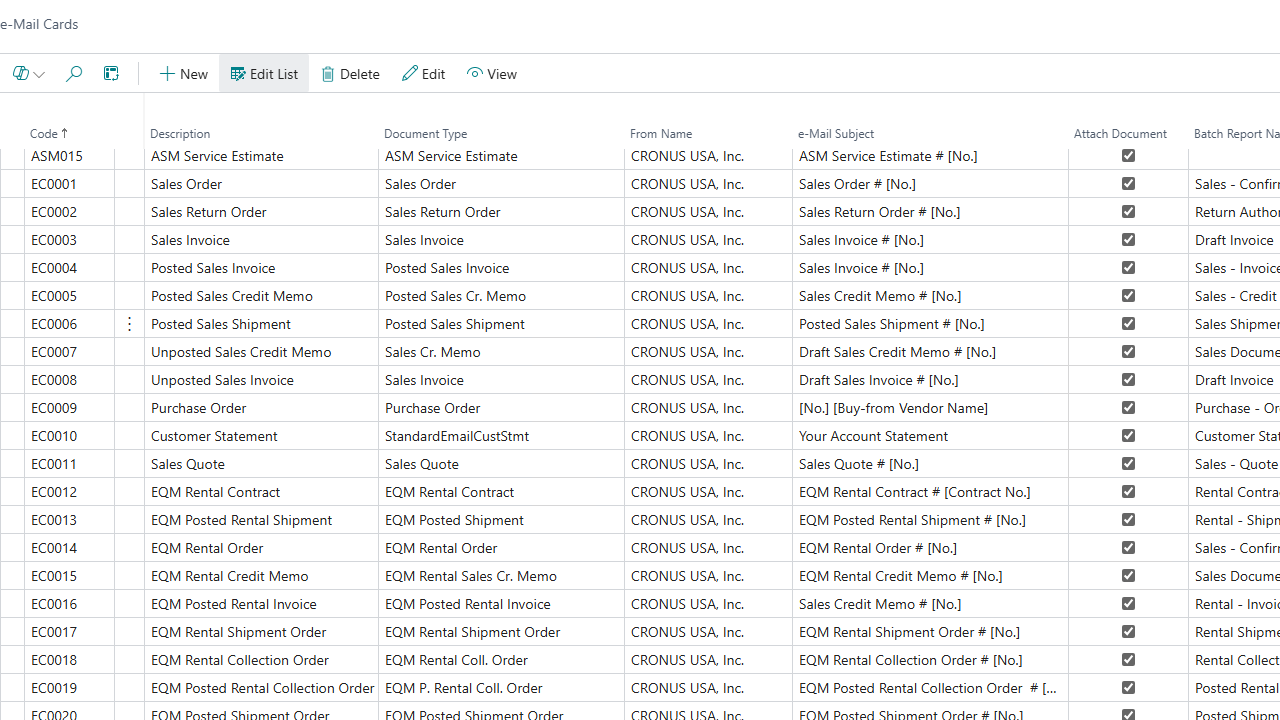
Task: Toggle Attach Document for Customer Statement row
Action: point(1128,436)
